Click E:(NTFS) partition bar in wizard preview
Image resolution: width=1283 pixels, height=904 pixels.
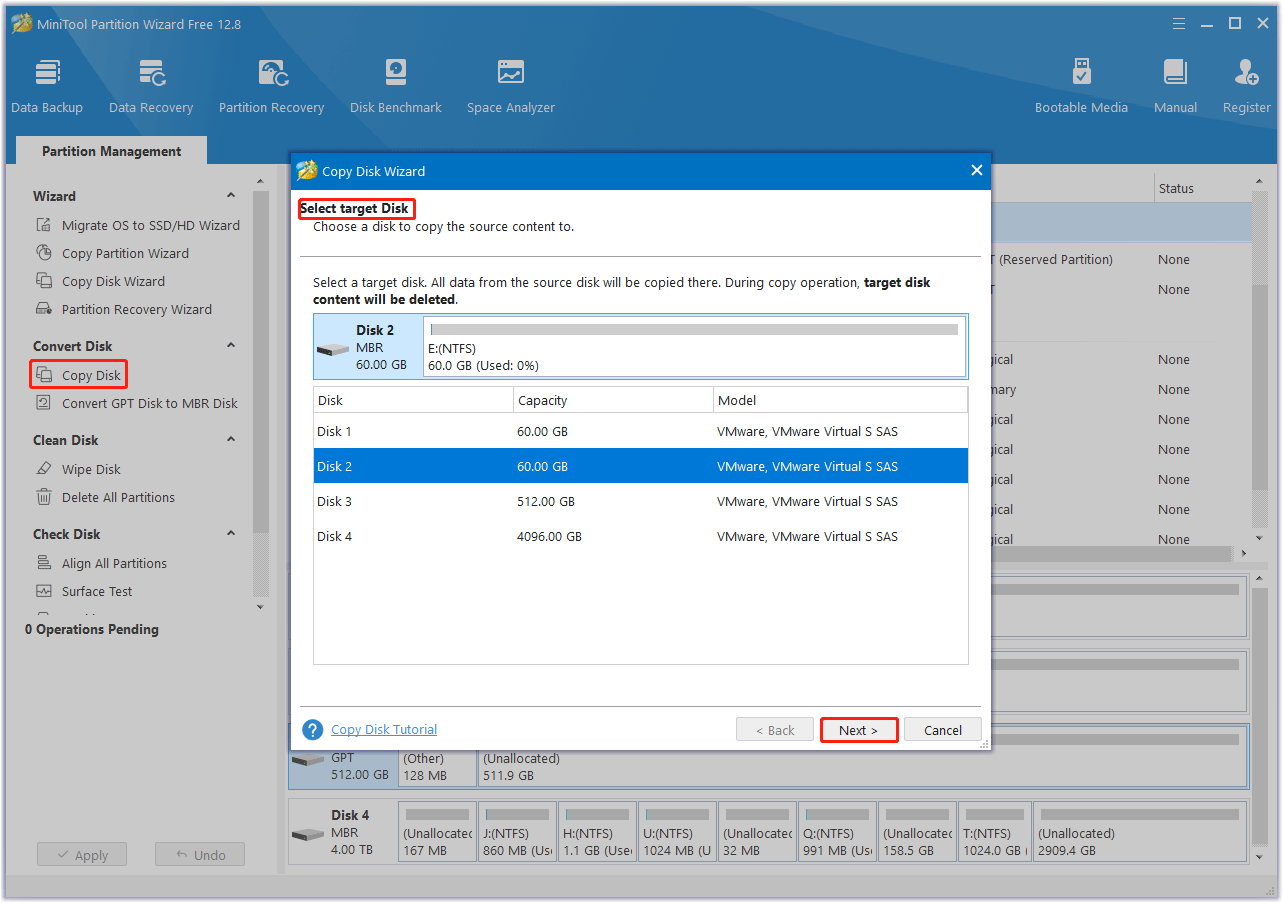(694, 346)
